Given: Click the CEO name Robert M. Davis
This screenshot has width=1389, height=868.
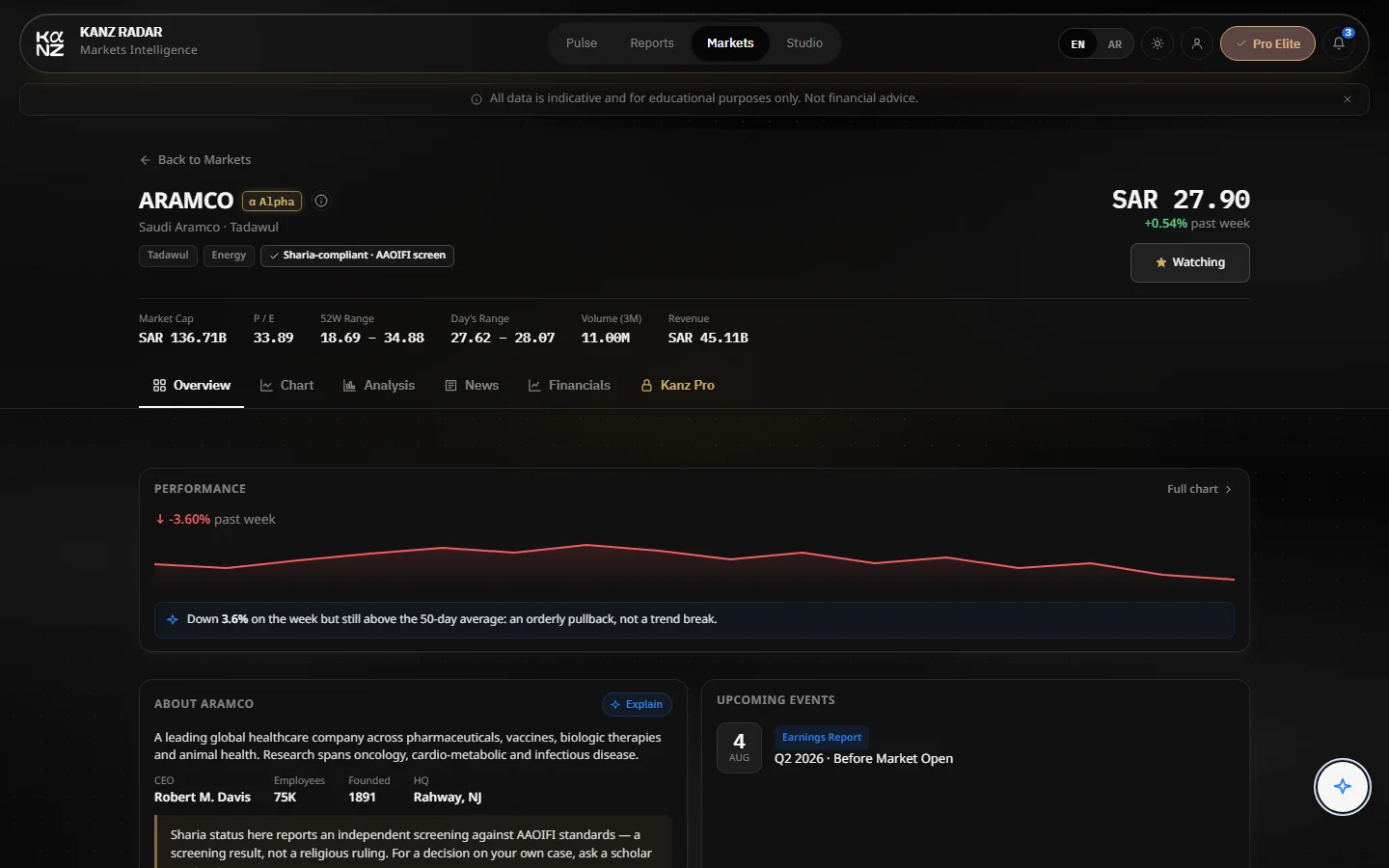Looking at the screenshot, I should [x=203, y=798].
